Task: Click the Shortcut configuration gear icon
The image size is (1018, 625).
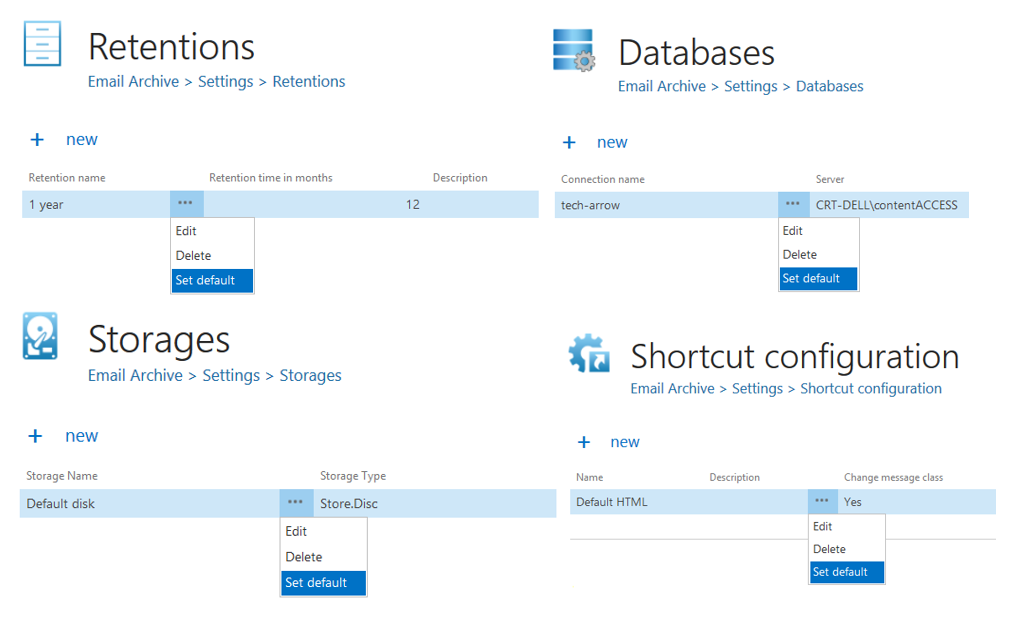Action: coord(589,354)
